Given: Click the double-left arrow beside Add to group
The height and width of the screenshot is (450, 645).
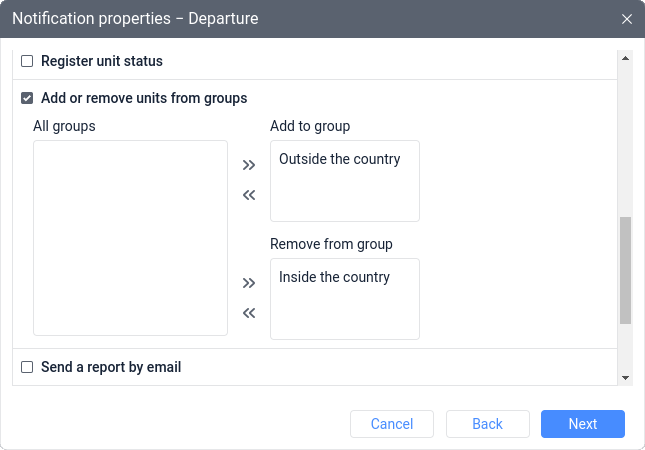Looking at the screenshot, I should [249, 195].
